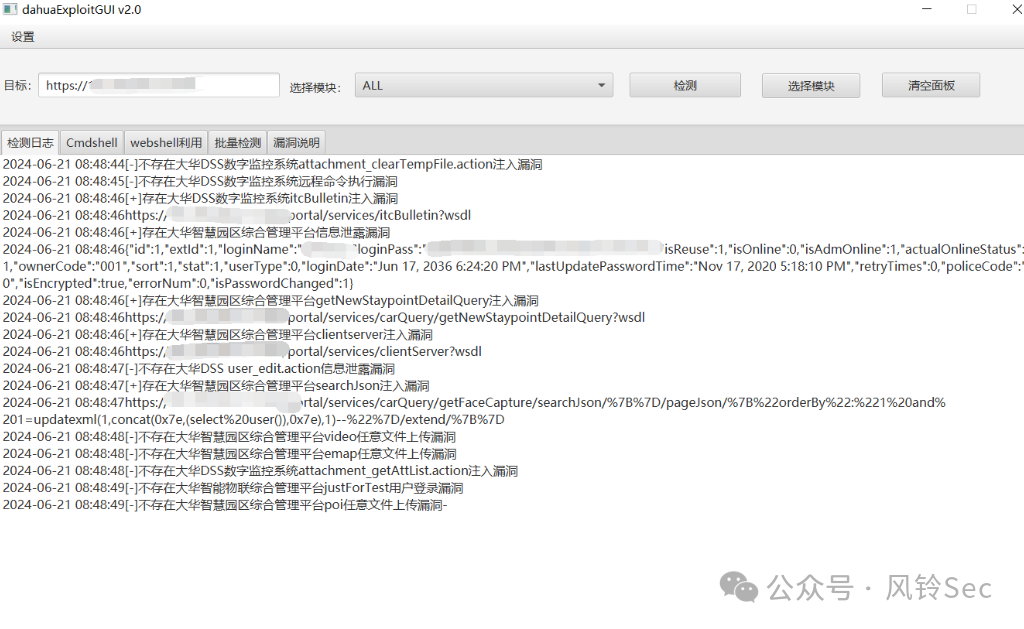Image resolution: width=1024 pixels, height=629 pixels.
Task: Click the isEncrypted JSON output line
Action: [x=178, y=283]
